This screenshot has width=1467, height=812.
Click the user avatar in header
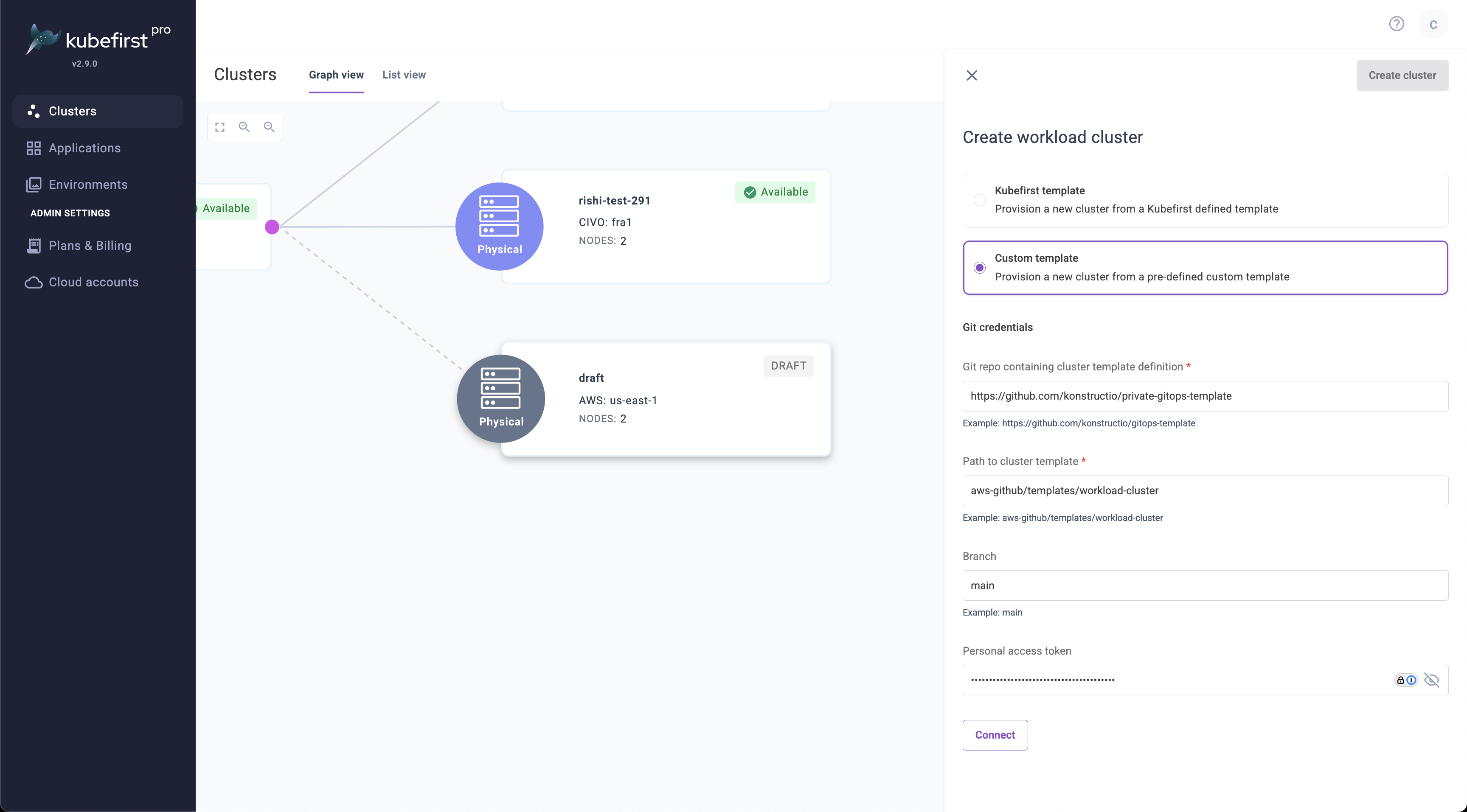(1433, 25)
